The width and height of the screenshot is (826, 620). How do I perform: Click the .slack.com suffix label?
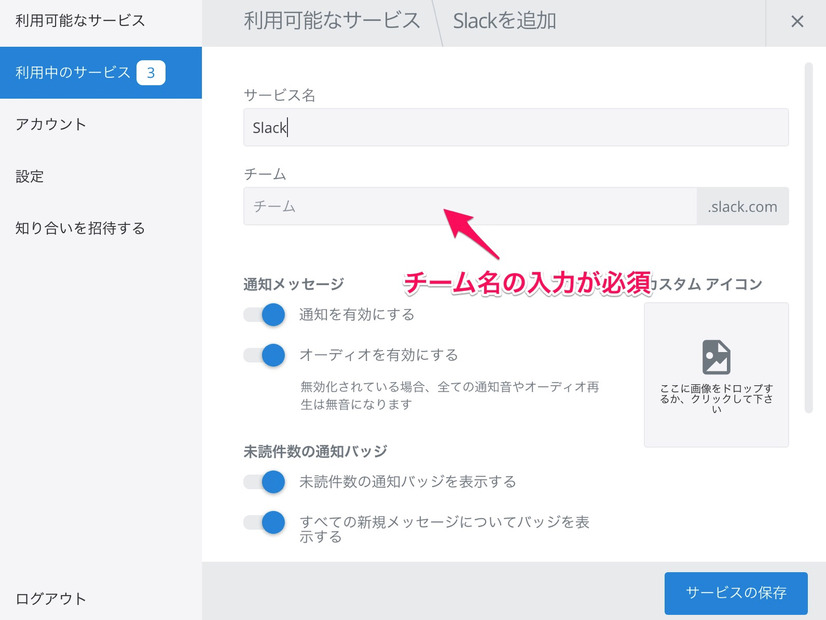pos(743,206)
